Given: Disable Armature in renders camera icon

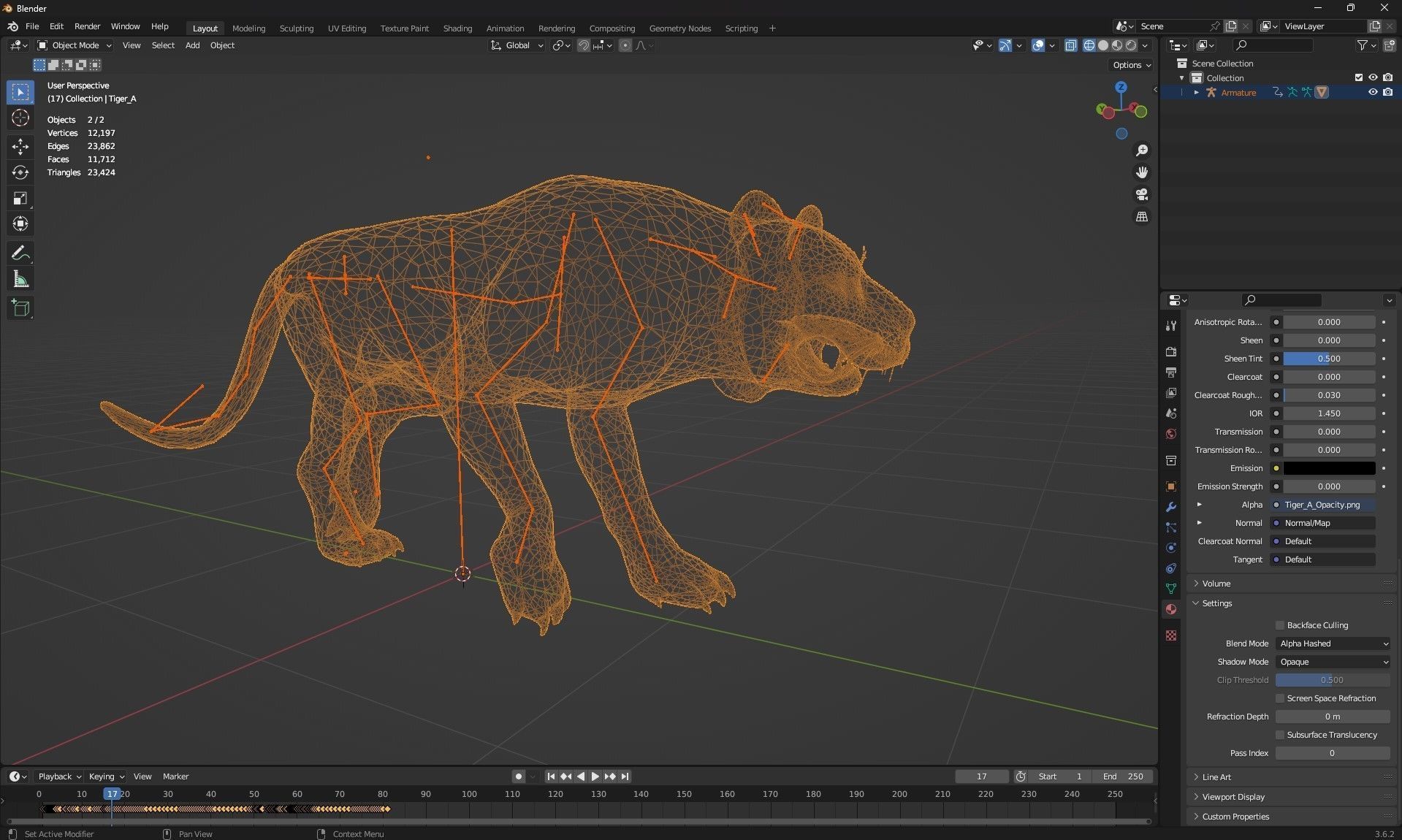Looking at the screenshot, I should [x=1387, y=92].
